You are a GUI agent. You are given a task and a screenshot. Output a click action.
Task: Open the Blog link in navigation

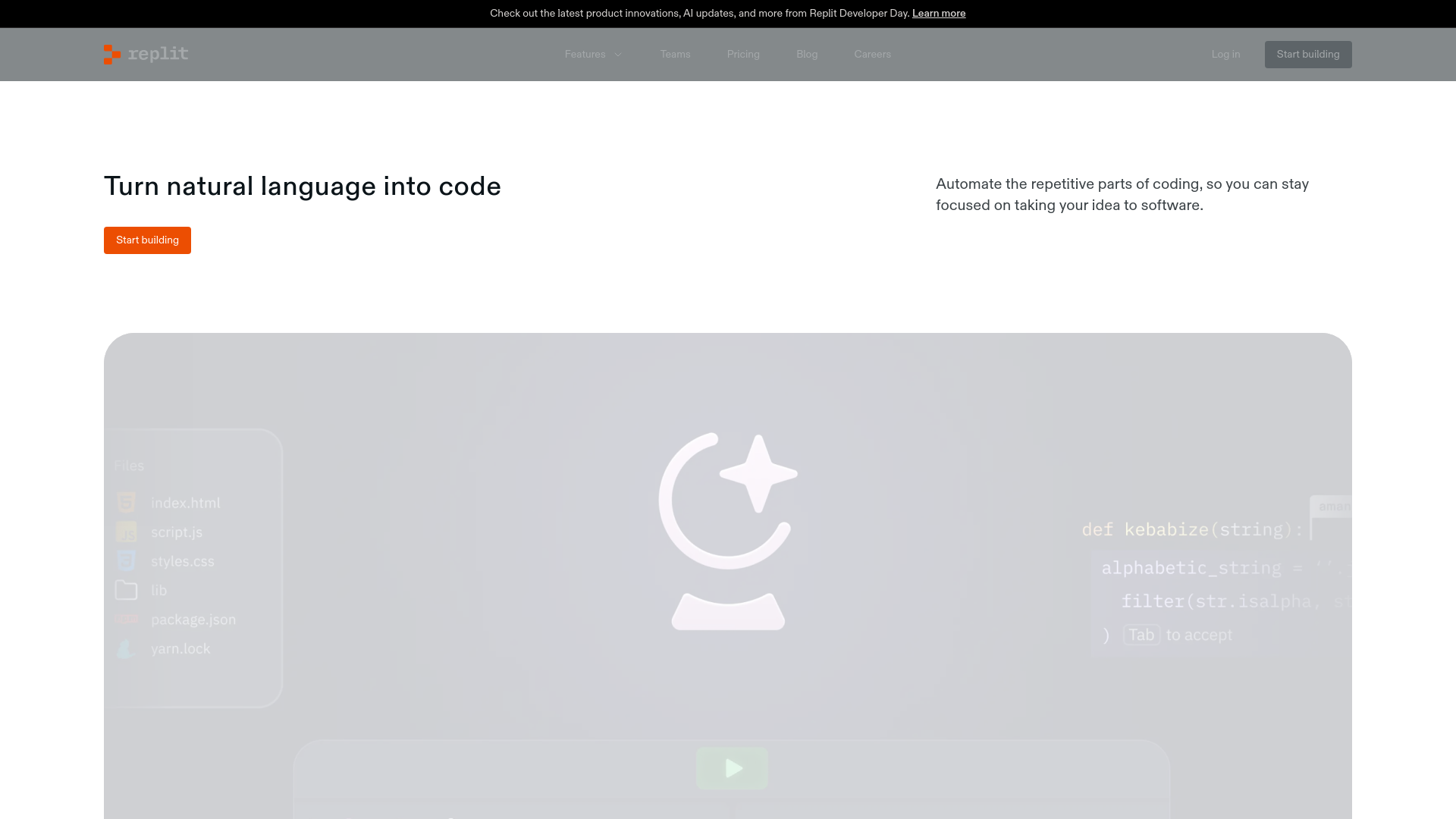[807, 55]
